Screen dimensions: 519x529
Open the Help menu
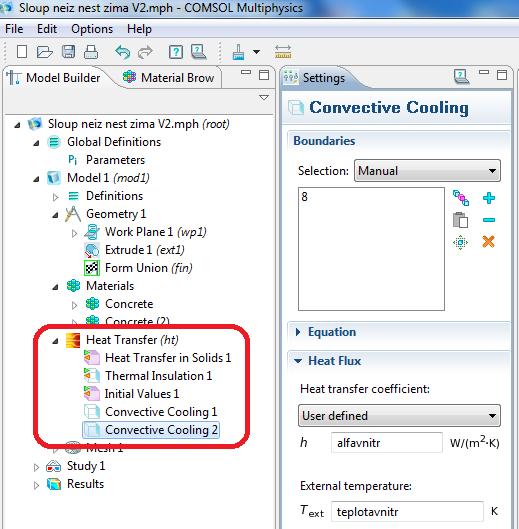pyautogui.click(x=139, y=29)
